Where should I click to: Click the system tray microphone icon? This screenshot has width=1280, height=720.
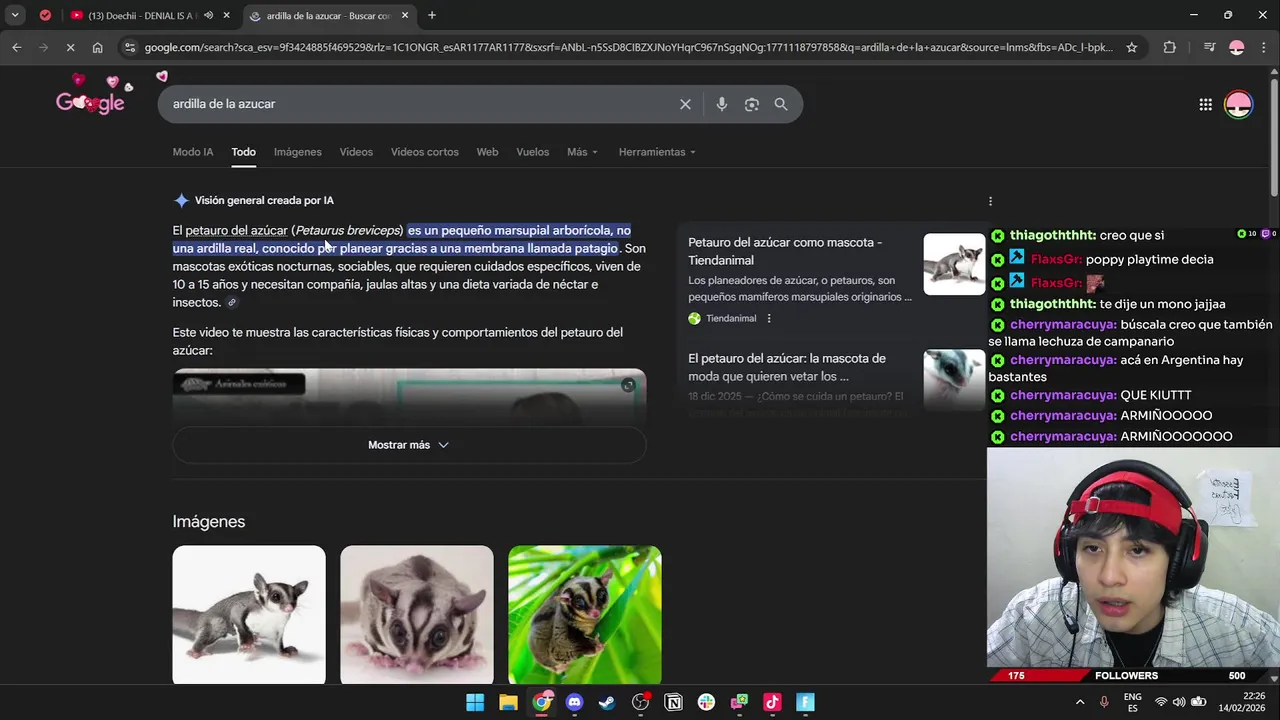(1104, 702)
